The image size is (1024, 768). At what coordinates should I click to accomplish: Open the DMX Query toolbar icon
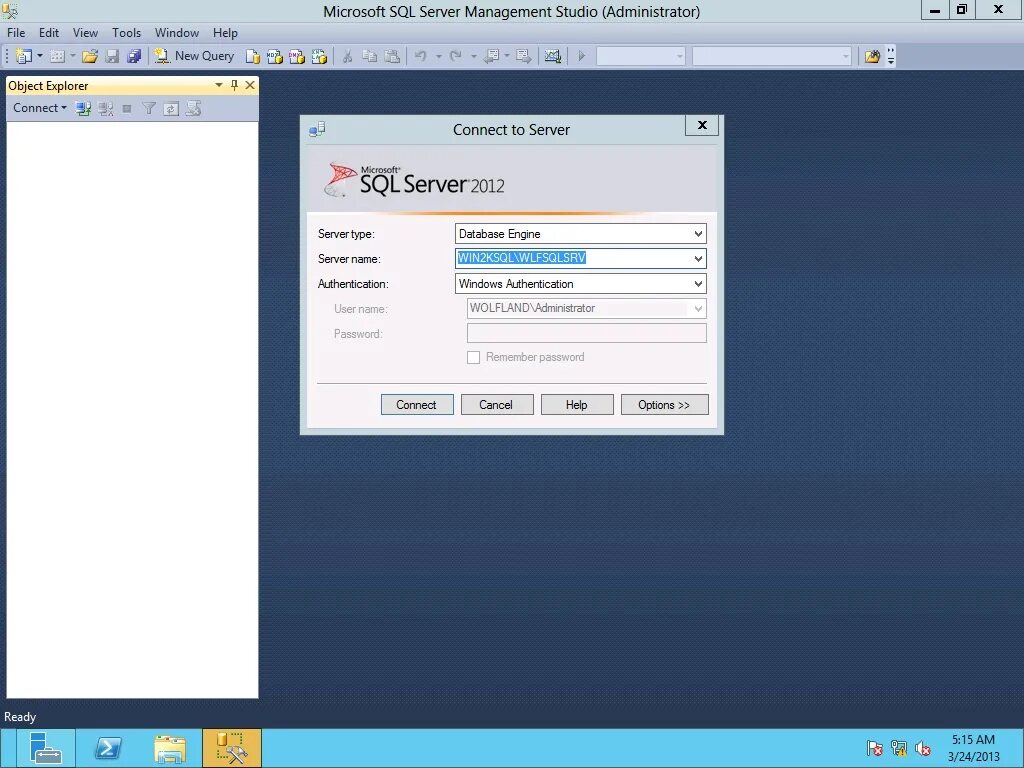click(297, 57)
